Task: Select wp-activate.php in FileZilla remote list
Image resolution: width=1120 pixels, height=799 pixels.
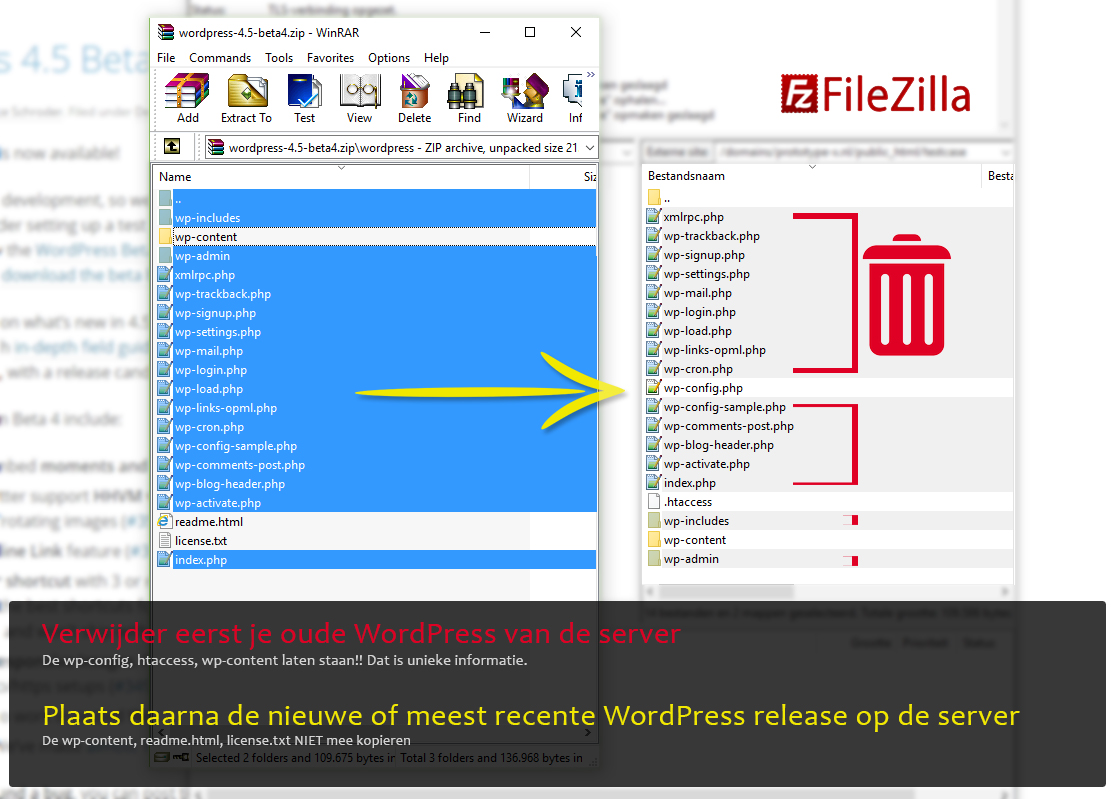Action: click(x=828, y=464)
